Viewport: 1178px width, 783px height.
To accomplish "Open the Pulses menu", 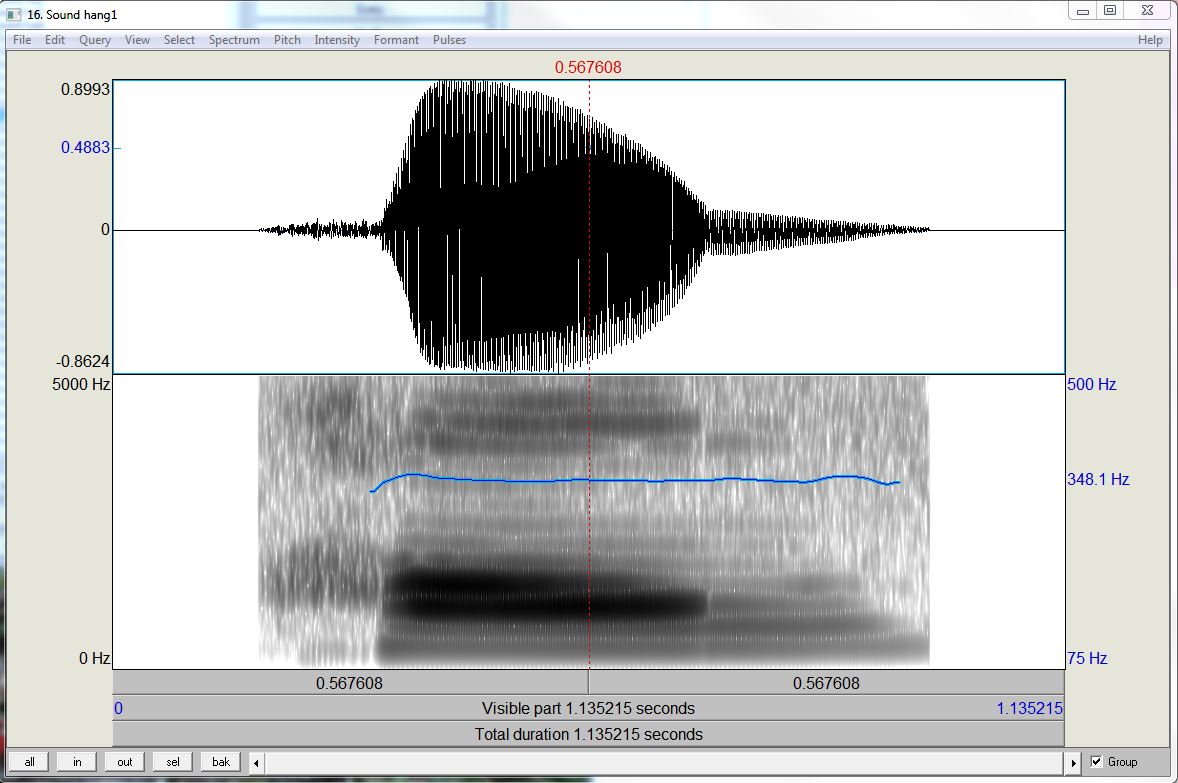I will tap(449, 40).
